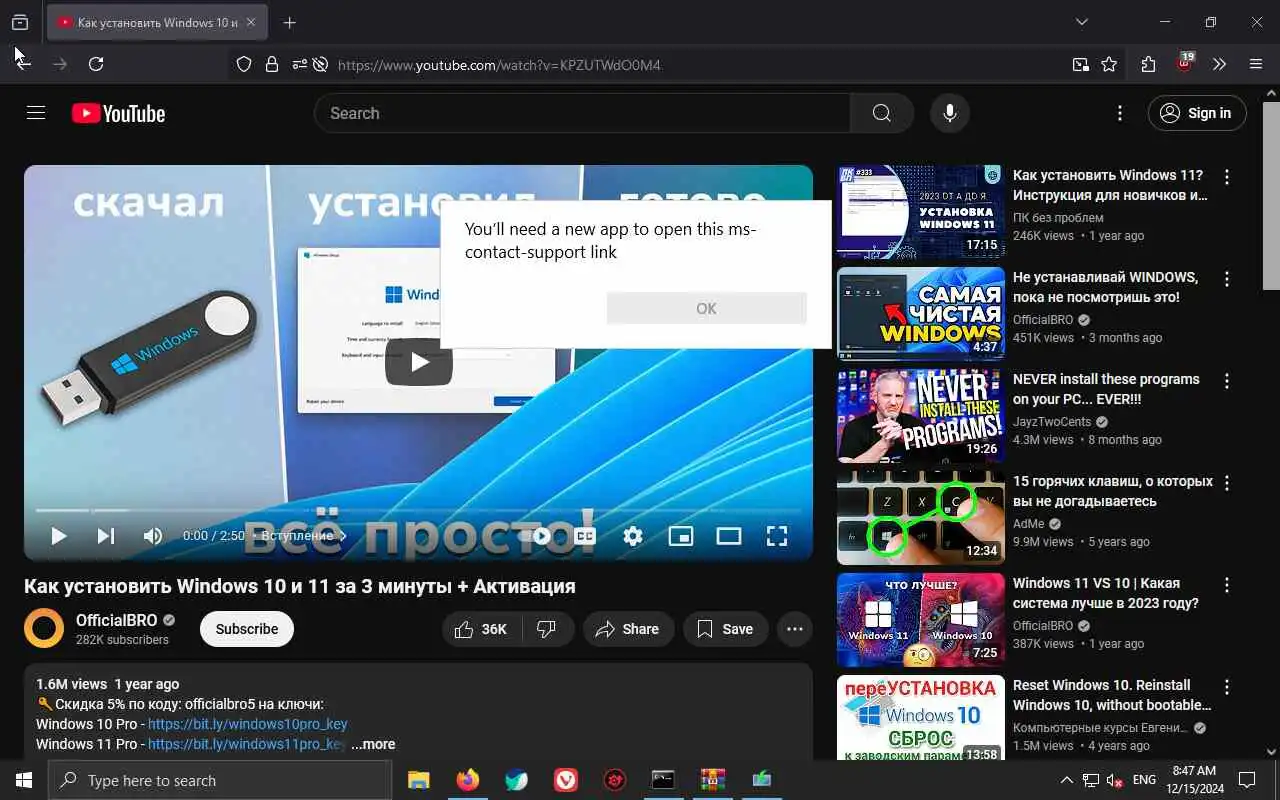The image size is (1280, 800).
Task: Open the windows10pro_key bit.ly link
Action: coord(248,724)
